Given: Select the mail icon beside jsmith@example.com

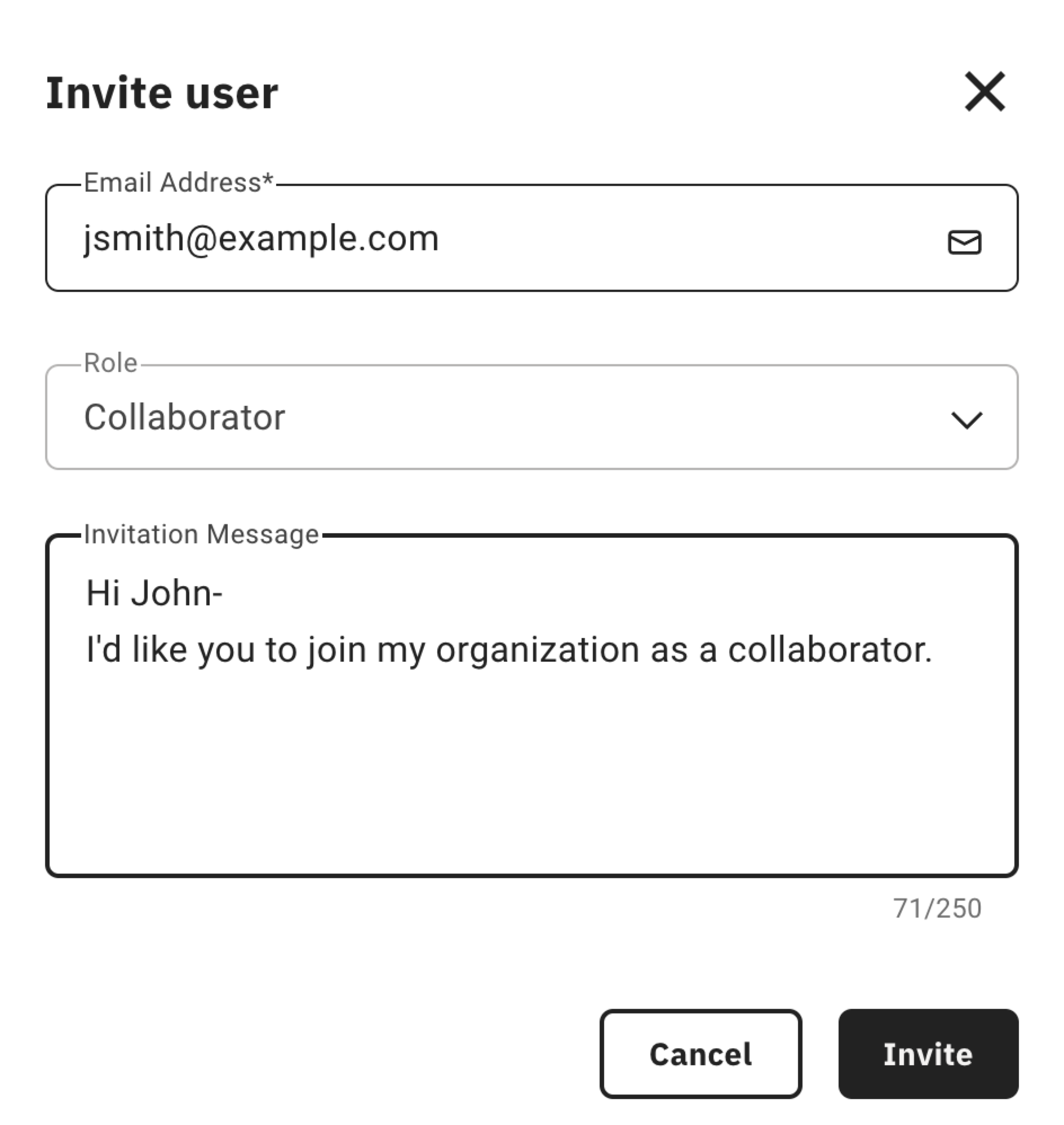Looking at the screenshot, I should pyautogui.click(x=966, y=243).
